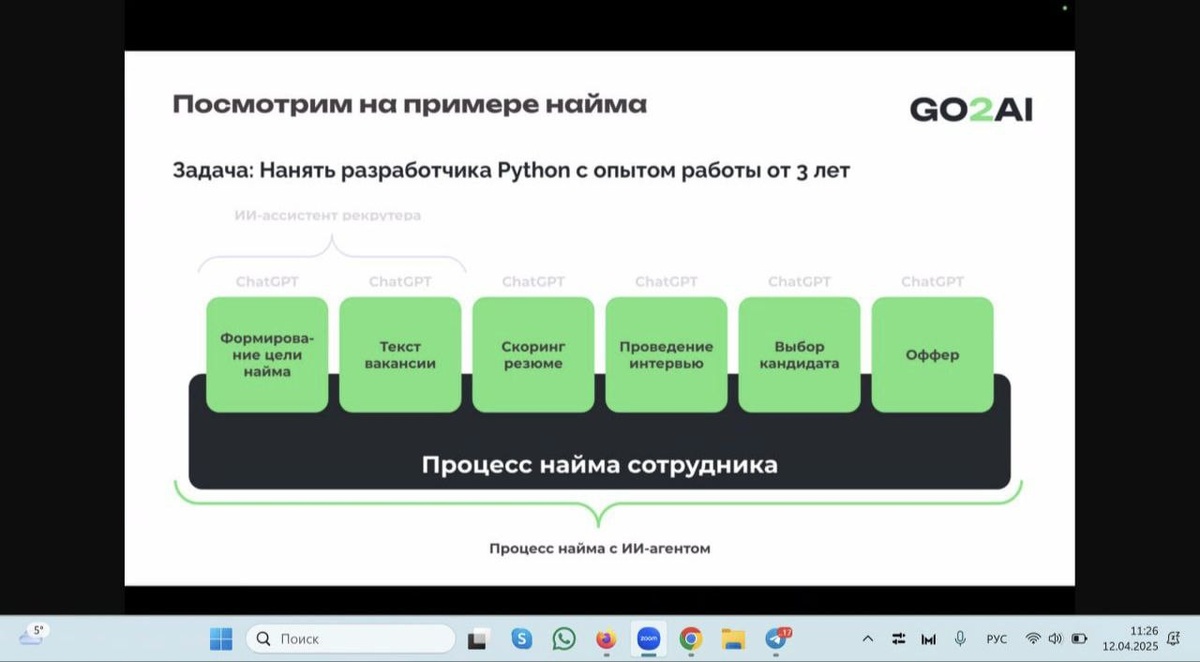
Task: Click the 'Скоринг резюме' green block
Action: pyautogui.click(x=533, y=354)
